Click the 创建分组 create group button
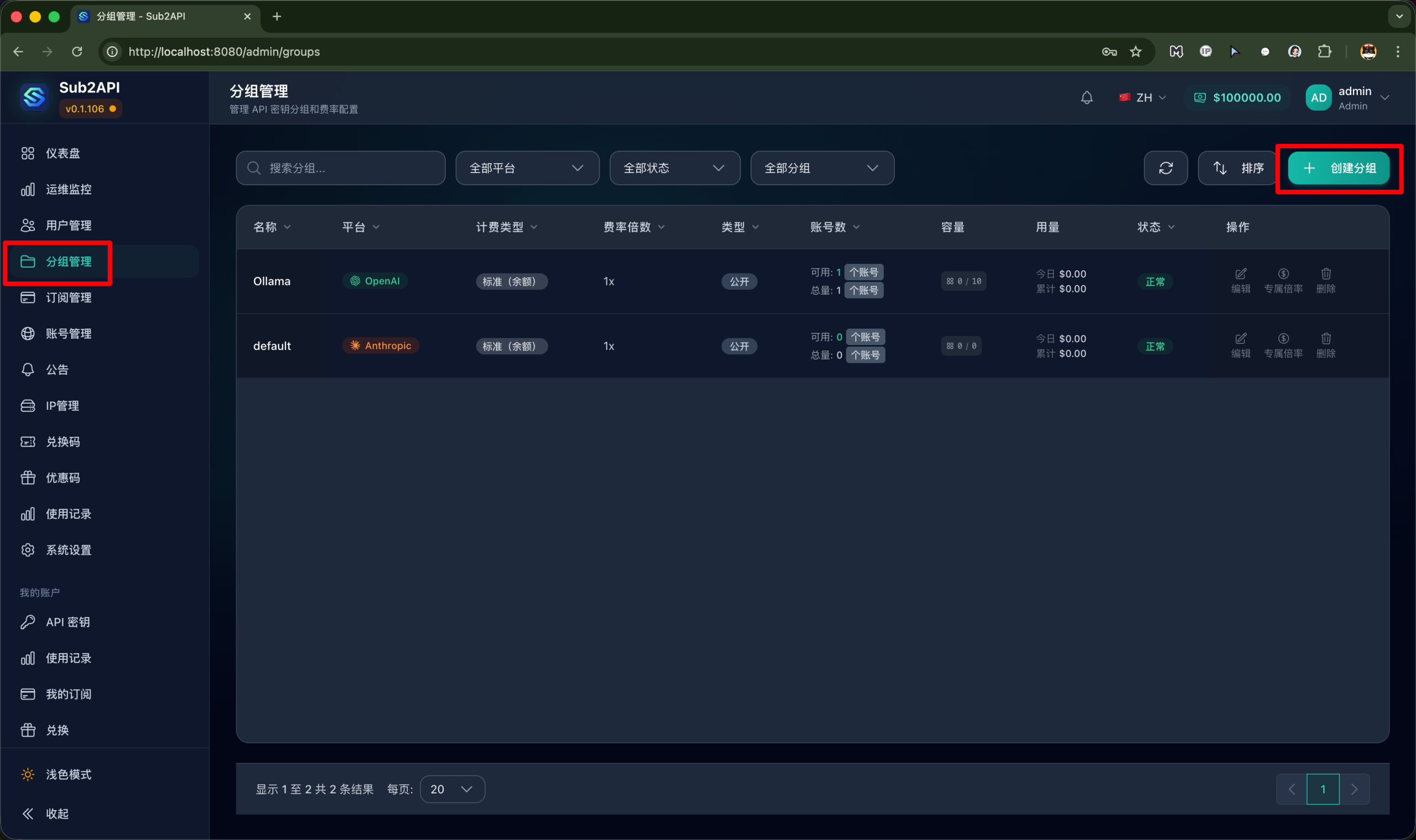Viewport: 1416px width, 840px height. tap(1338, 168)
